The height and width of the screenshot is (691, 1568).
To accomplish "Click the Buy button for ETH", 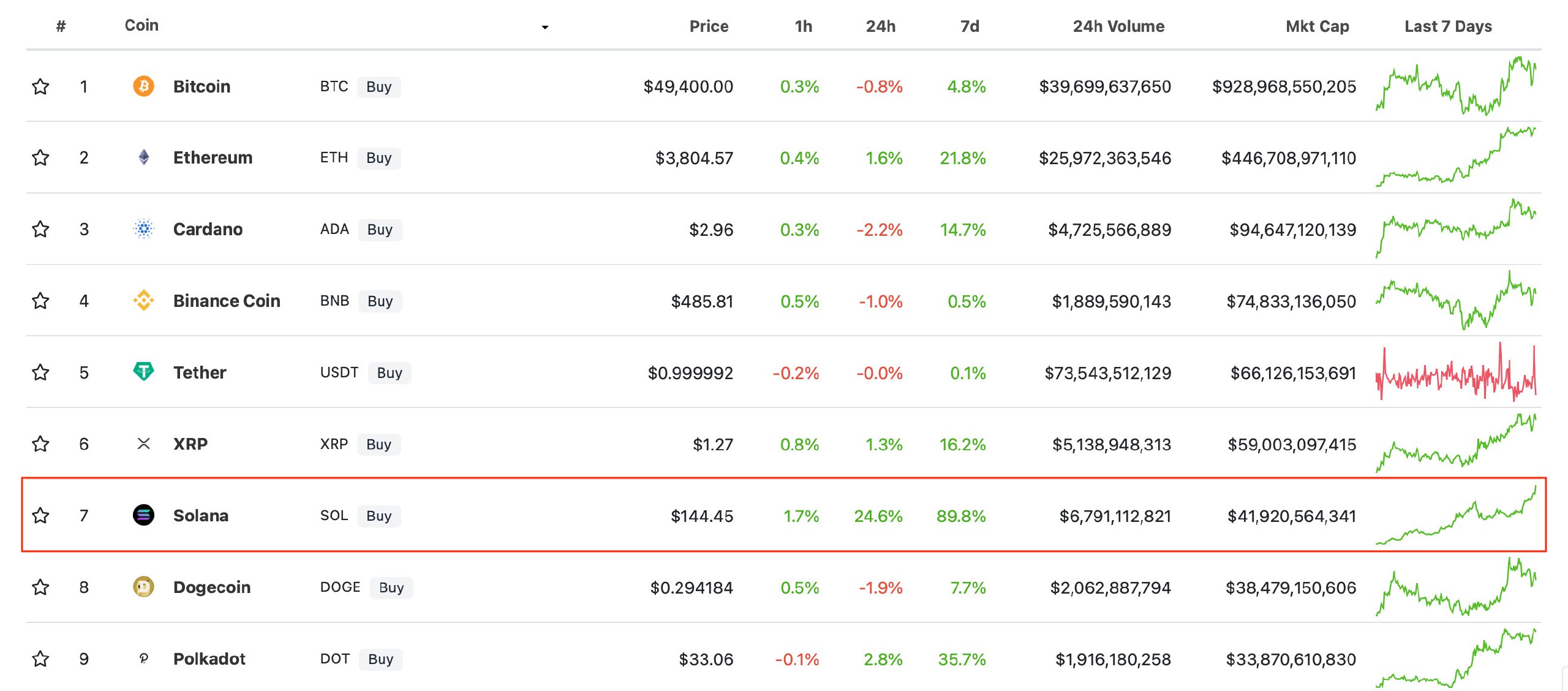I will click(379, 158).
